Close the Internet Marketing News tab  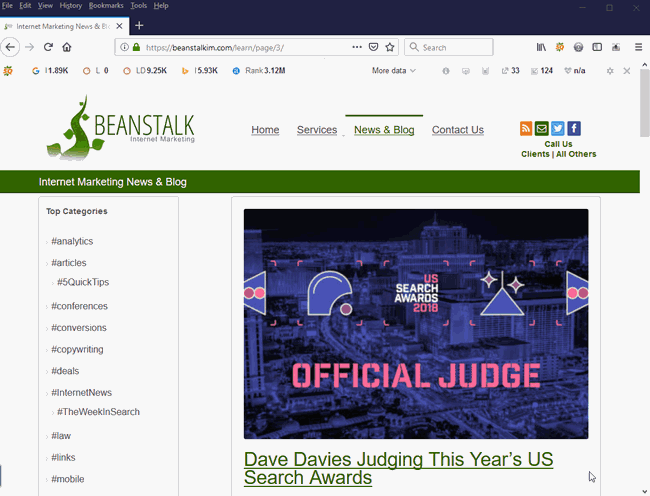pyautogui.click(x=119, y=26)
